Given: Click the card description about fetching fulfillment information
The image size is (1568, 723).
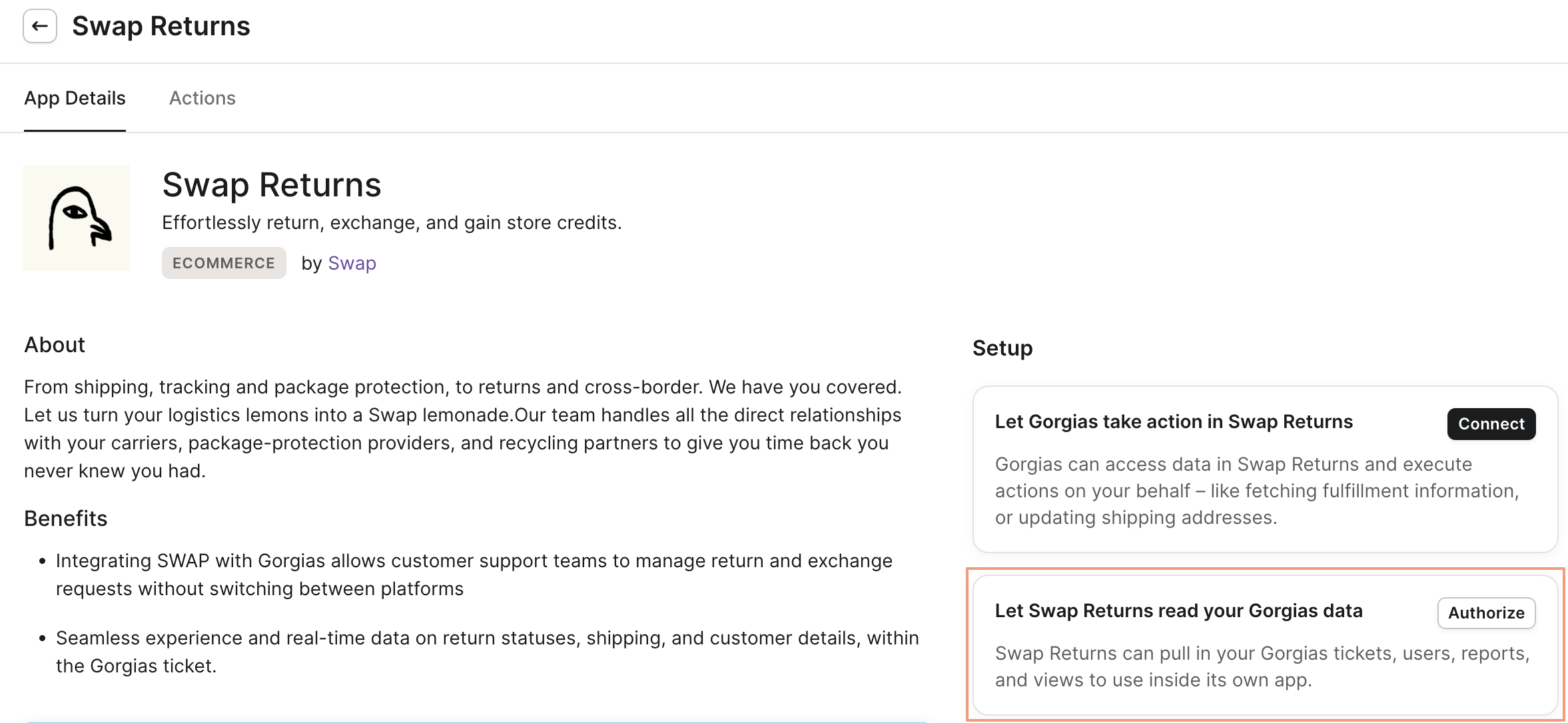Looking at the screenshot, I should pyautogui.click(x=1257, y=491).
